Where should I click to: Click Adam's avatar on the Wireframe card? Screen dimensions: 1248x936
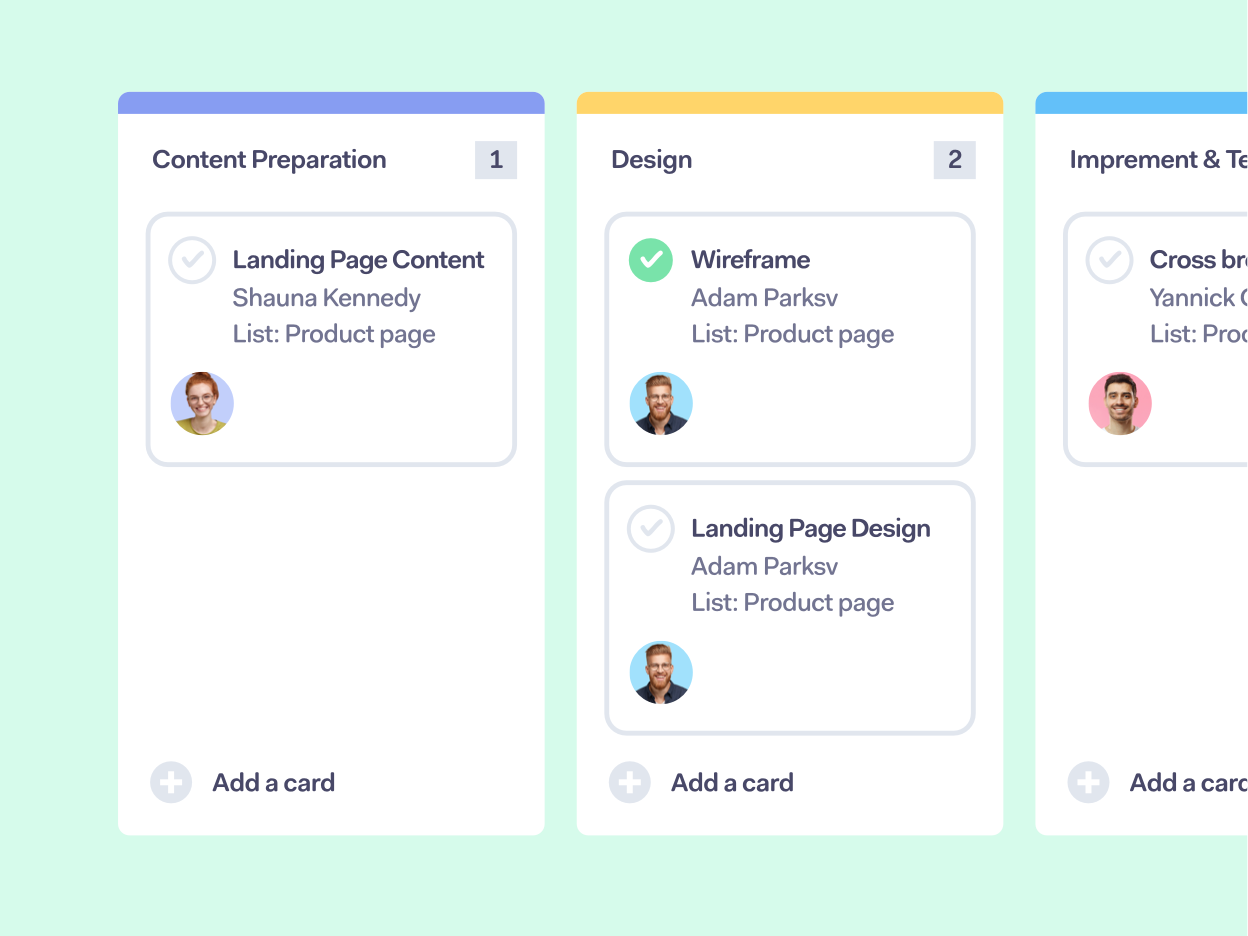tap(661, 404)
